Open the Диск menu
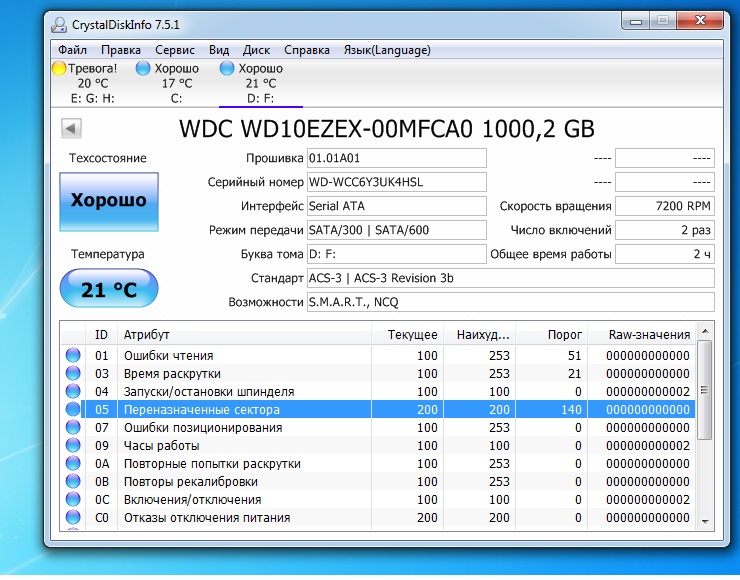This screenshot has width=740, height=580. 256,50
